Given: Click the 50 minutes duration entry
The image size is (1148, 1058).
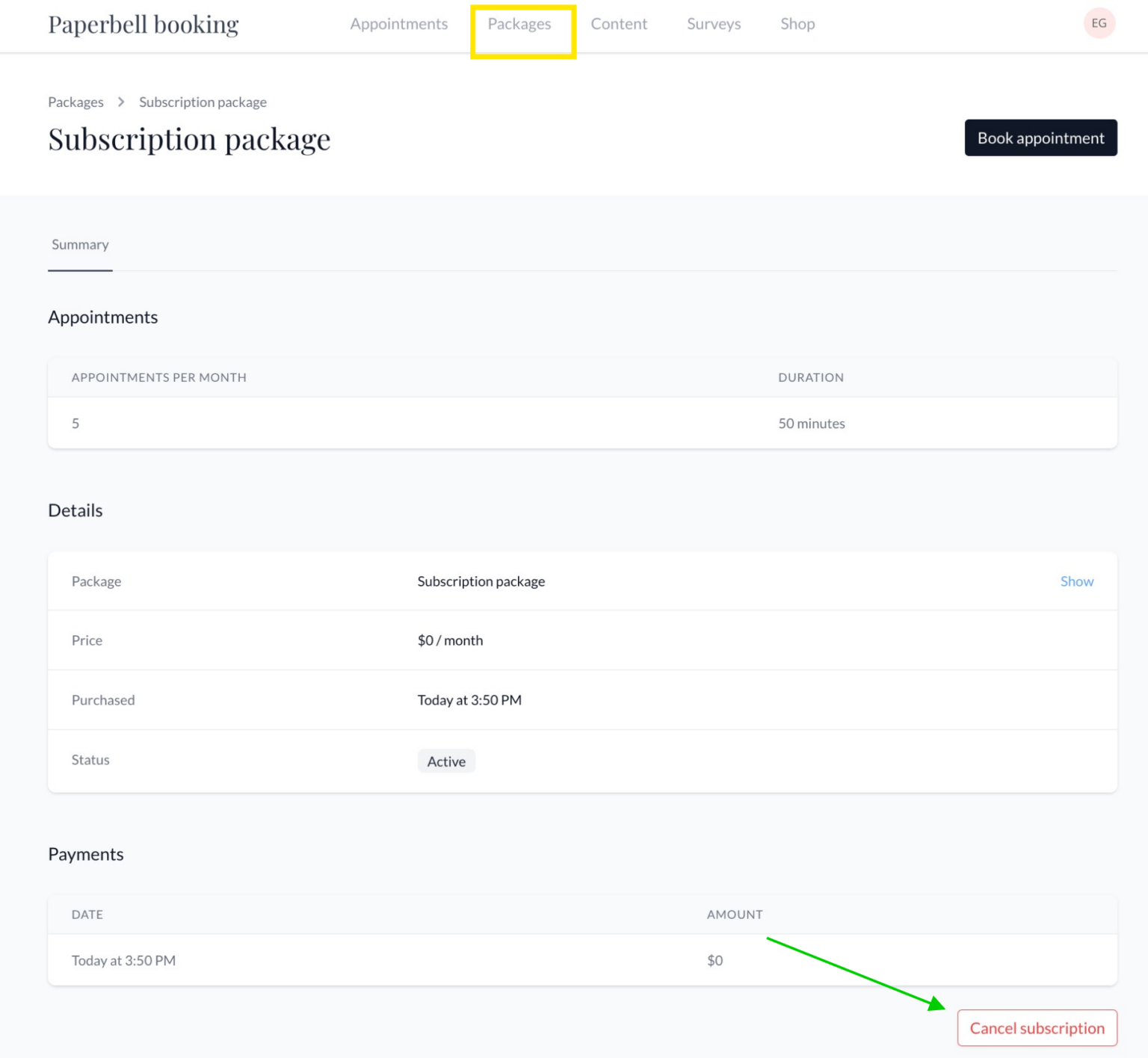Looking at the screenshot, I should (x=812, y=423).
